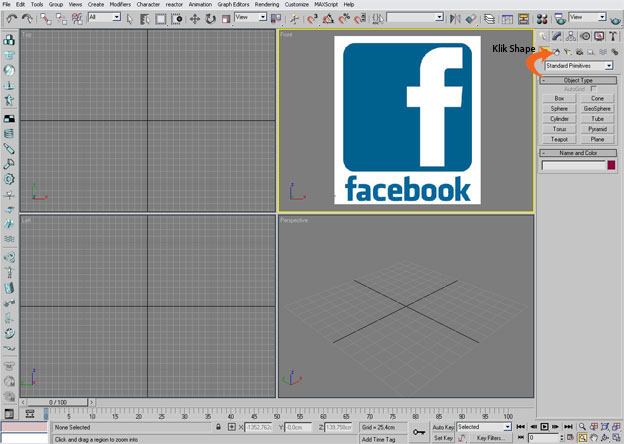The image size is (624, 444).
Task: Click the Pyramid primitive button
Action: click(597, 129)
